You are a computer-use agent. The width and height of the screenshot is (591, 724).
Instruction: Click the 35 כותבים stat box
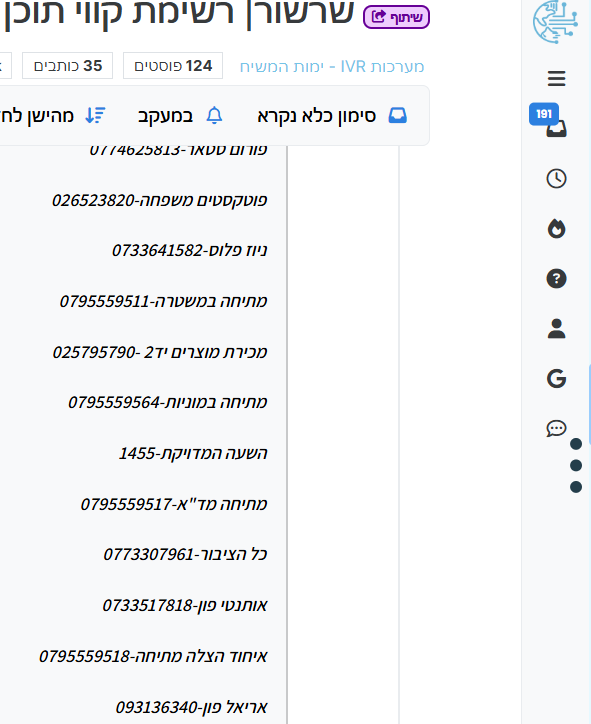point(67,66)
